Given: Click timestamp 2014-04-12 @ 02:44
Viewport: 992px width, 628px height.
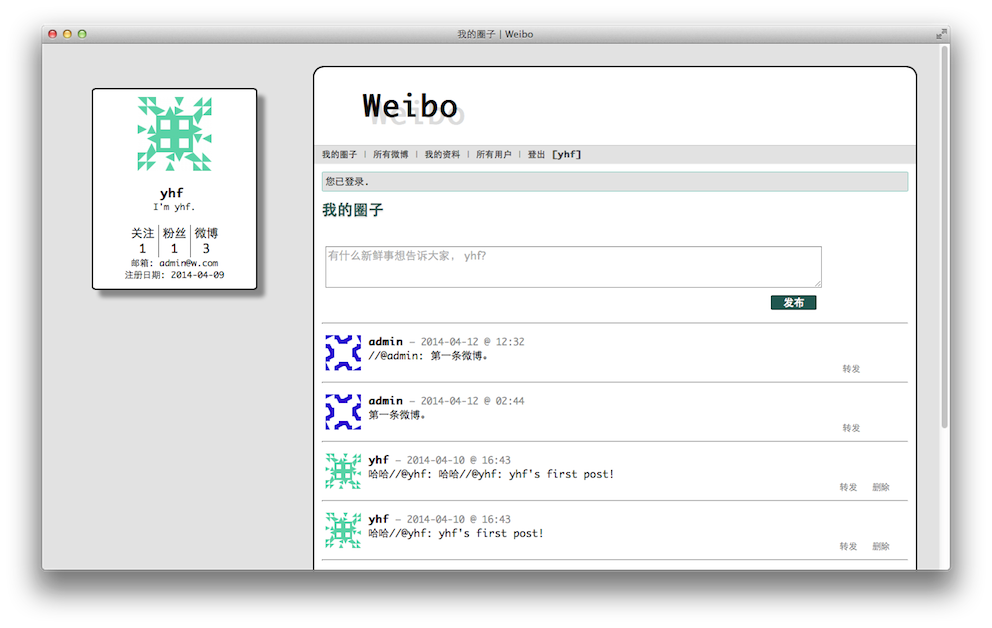Looking at the screenshot, I should (x=473, y=401).
